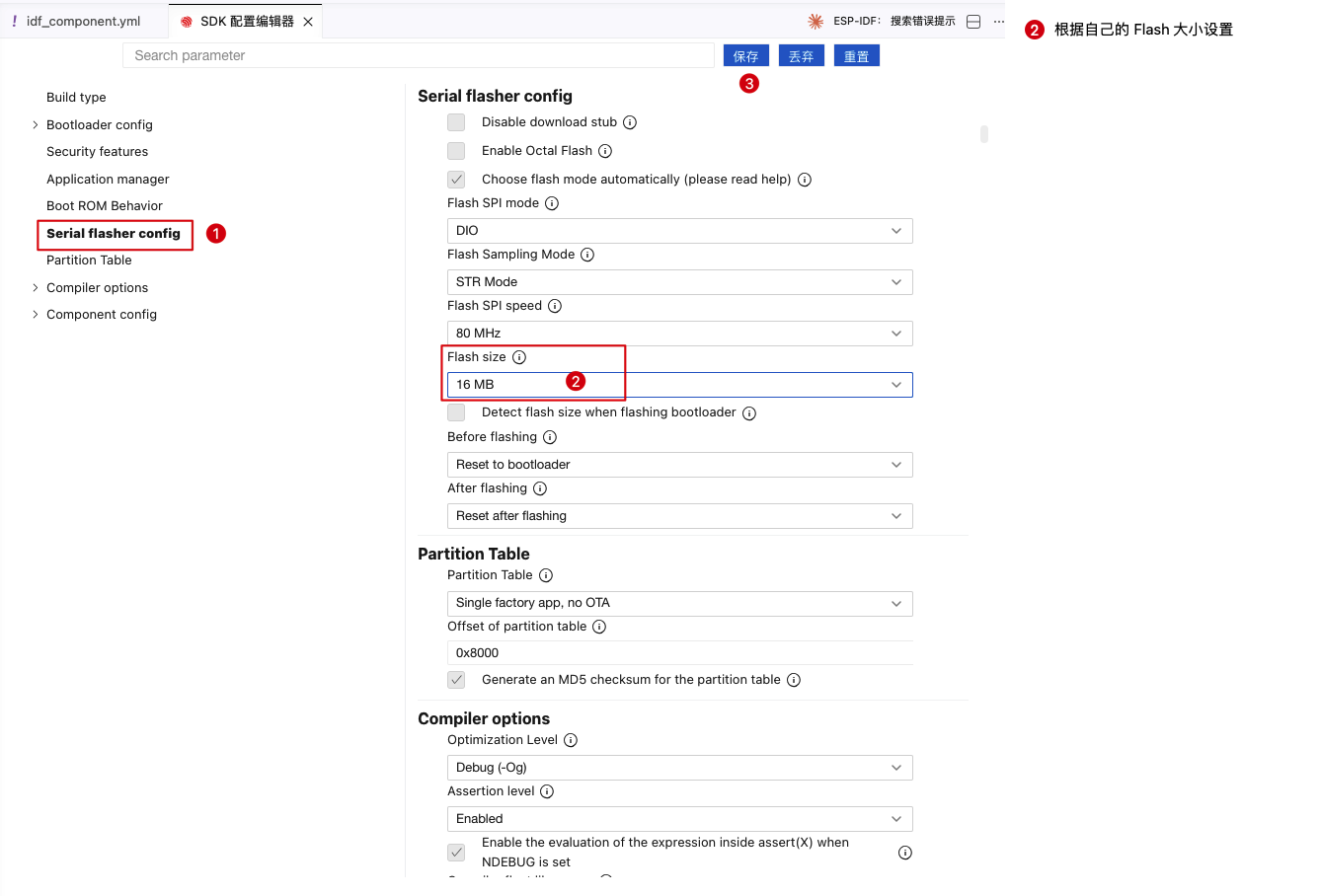This screenshot has width=1321, height=896.
Task: Click 丢弃 discard button
Action: pyautogui.click(x=802, y=56)
